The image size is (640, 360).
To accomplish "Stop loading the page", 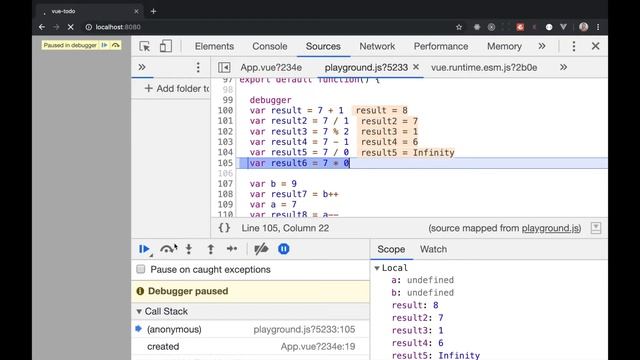I will tap(70, 27).
